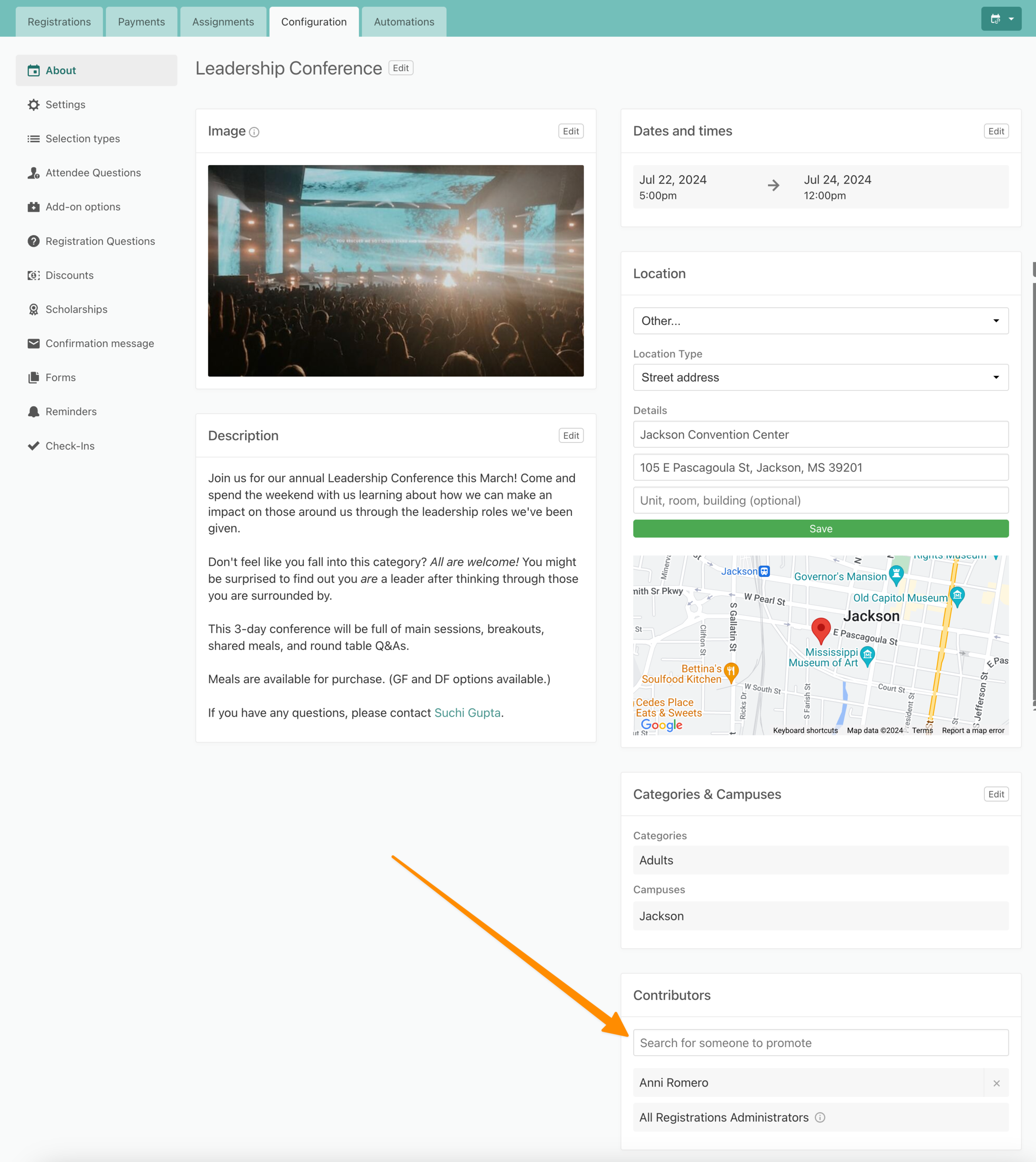This screenshot has height=1162, width=1036.
Task: Click the Keyboard shortcuts map link
Action: click(805, 731)
